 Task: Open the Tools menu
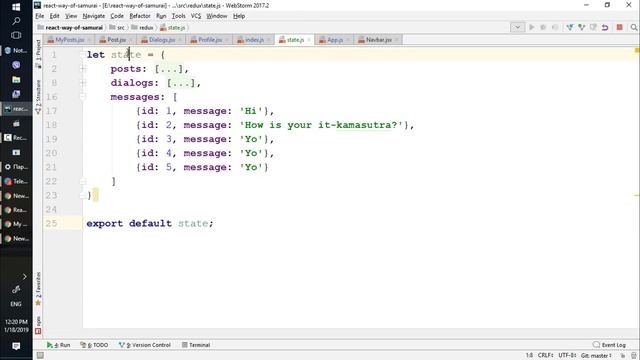[178, 16]
